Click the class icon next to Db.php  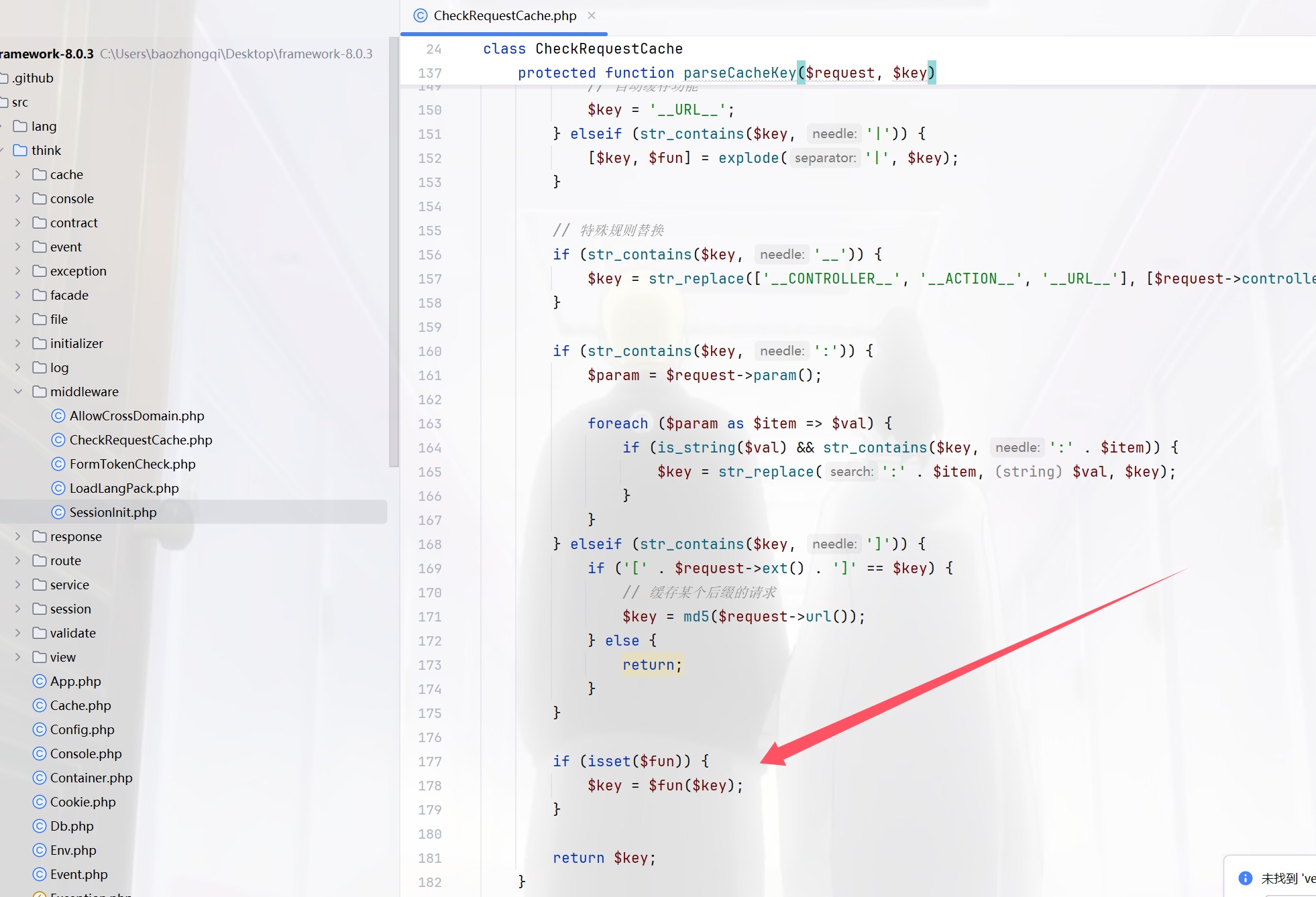[x=40, y=826]
